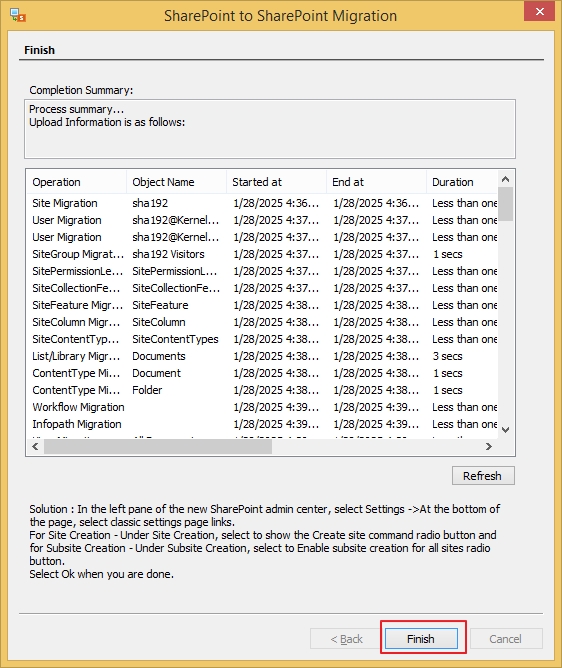Image resolution: width=562 pixels, height=668 pixels.
Task: Click the Refresh button
Action: [483, 475]
